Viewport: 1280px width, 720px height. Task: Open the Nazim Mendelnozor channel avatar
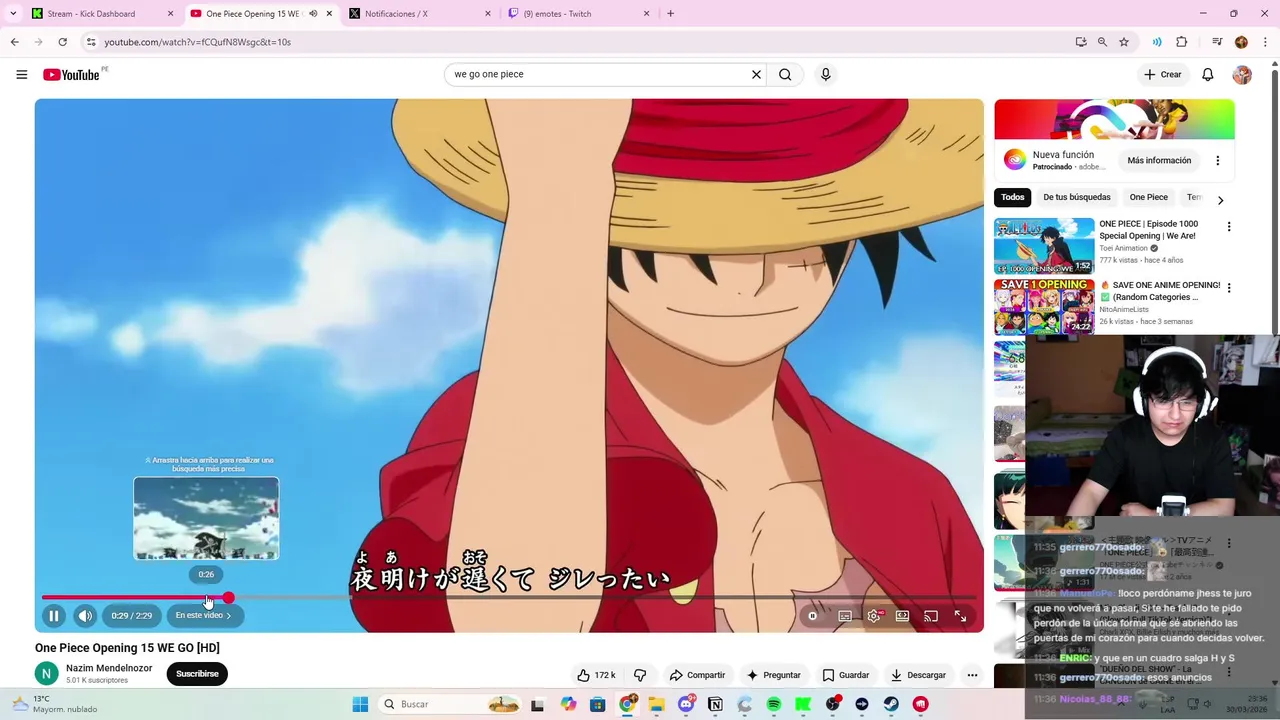point(47,674)
